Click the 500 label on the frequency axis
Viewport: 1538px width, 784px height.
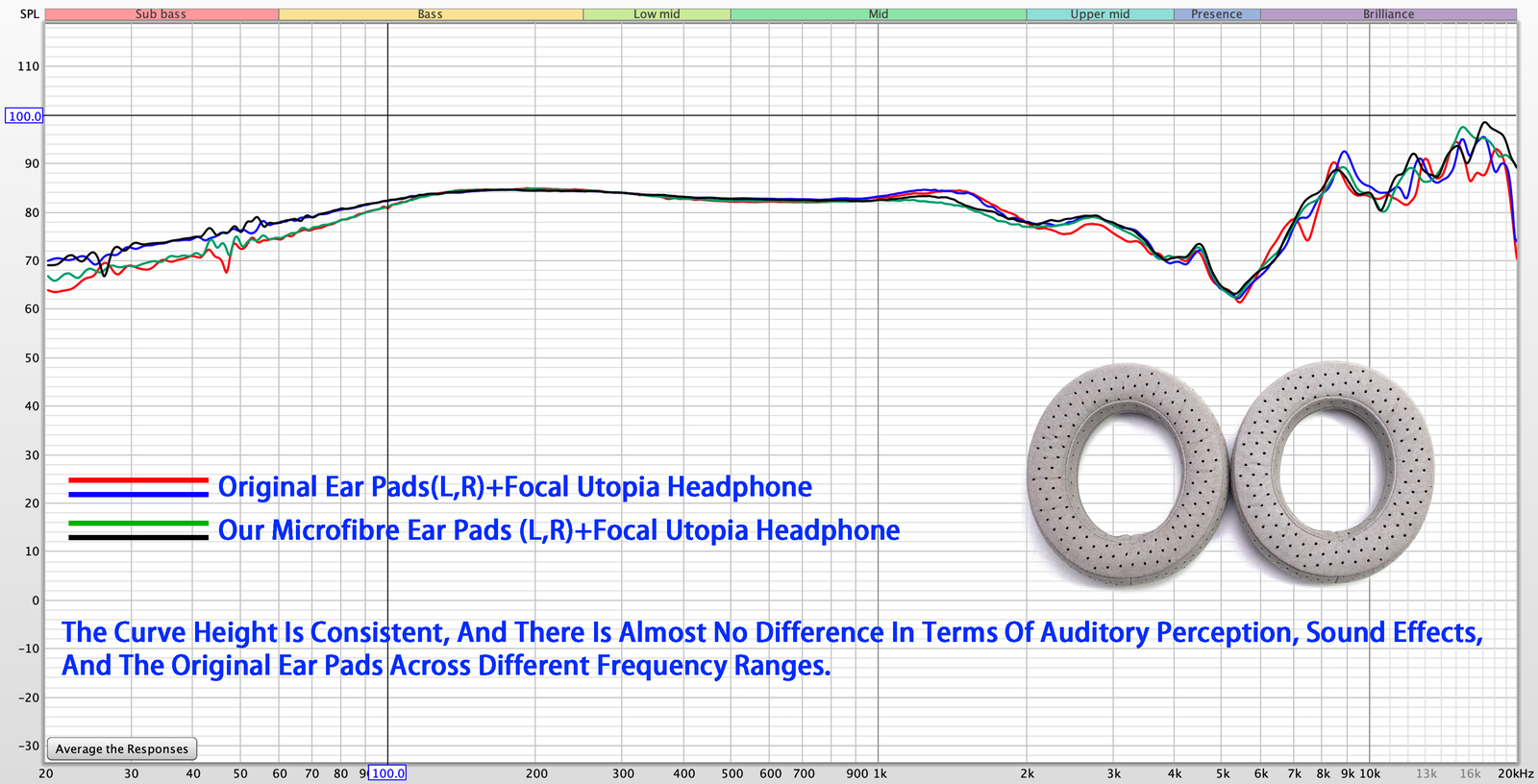[x=732, y=773]
